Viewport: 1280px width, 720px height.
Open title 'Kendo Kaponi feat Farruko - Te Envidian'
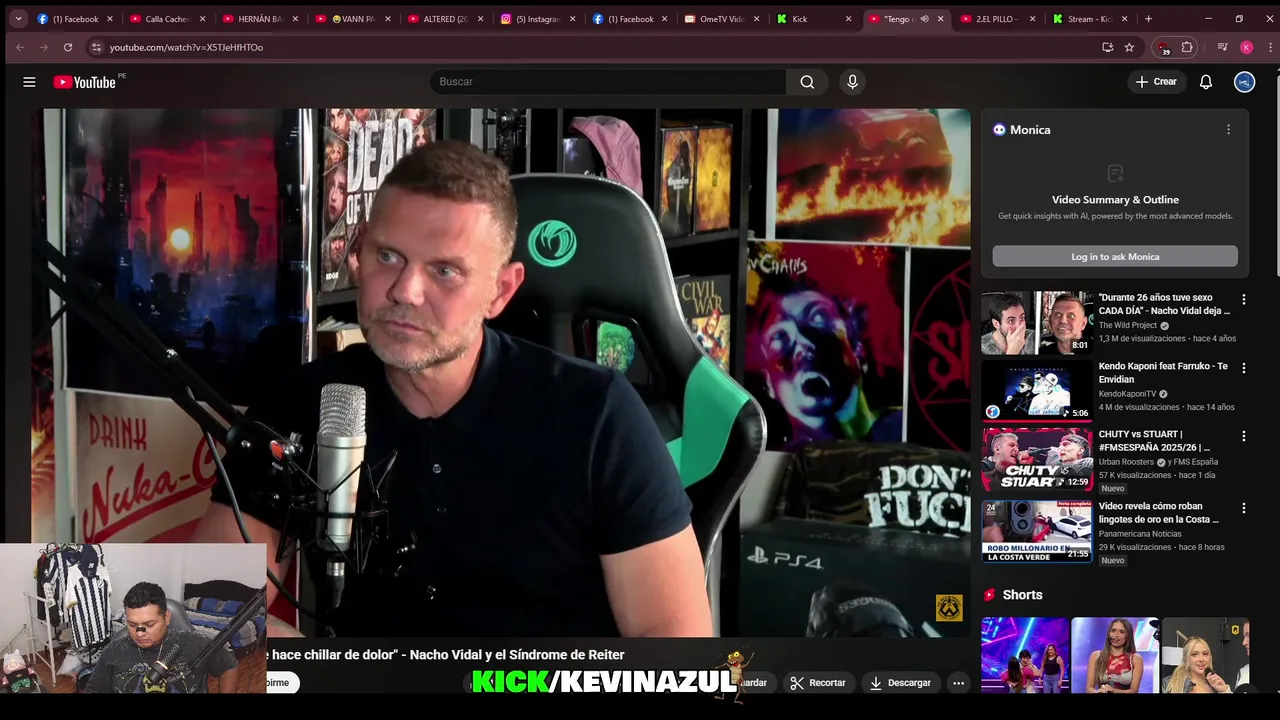1163,373
